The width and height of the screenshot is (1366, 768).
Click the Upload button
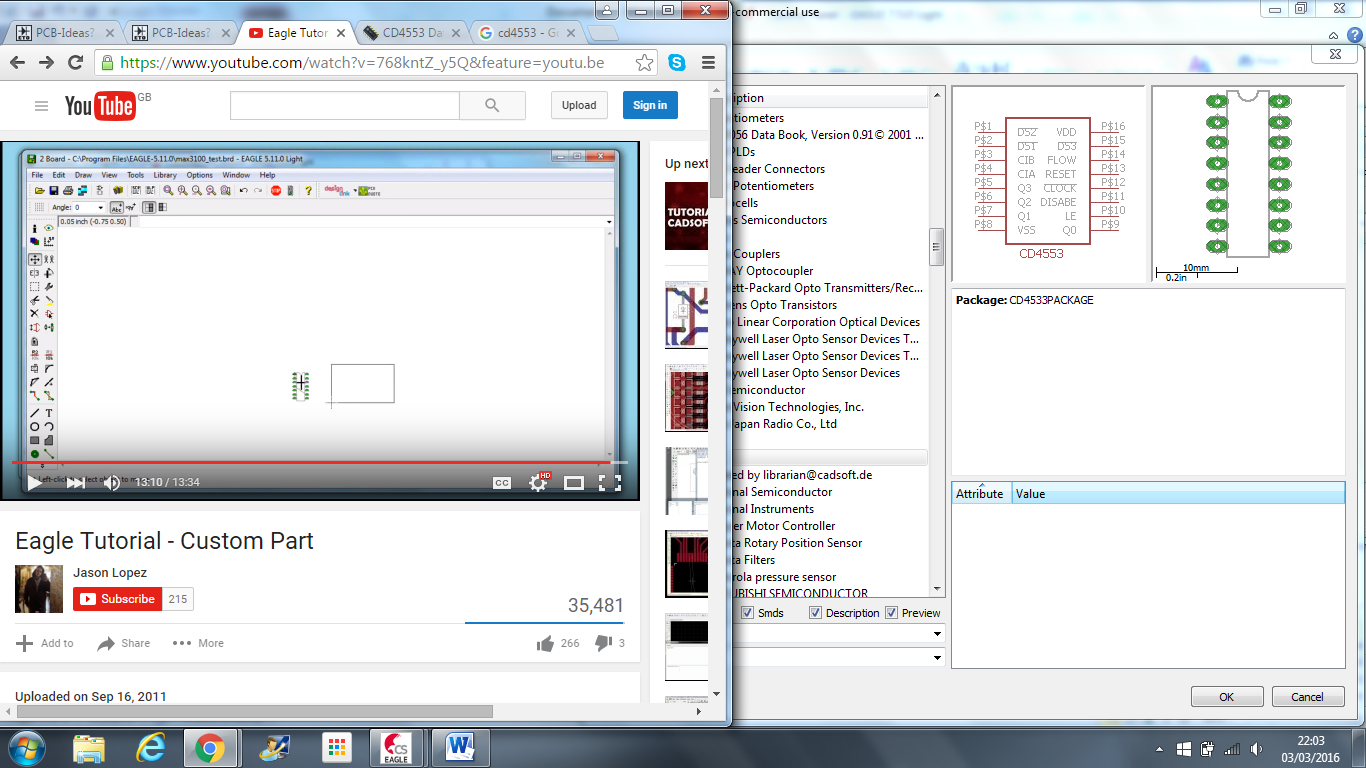click(x=579, y=105)
